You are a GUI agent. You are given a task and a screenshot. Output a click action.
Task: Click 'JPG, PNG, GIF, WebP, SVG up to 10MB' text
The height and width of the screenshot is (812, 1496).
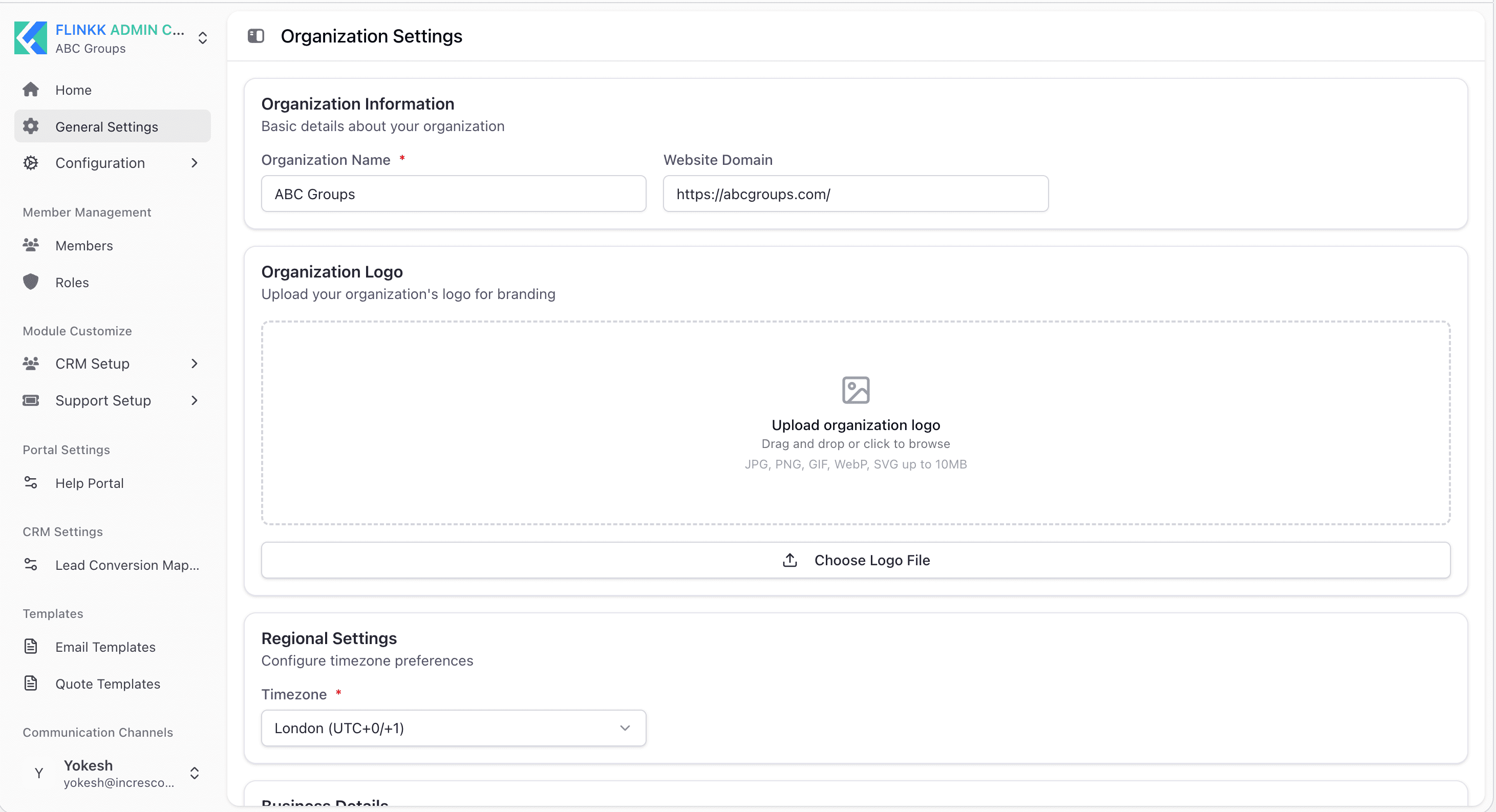pyautogui.click(x=856, y=464)
